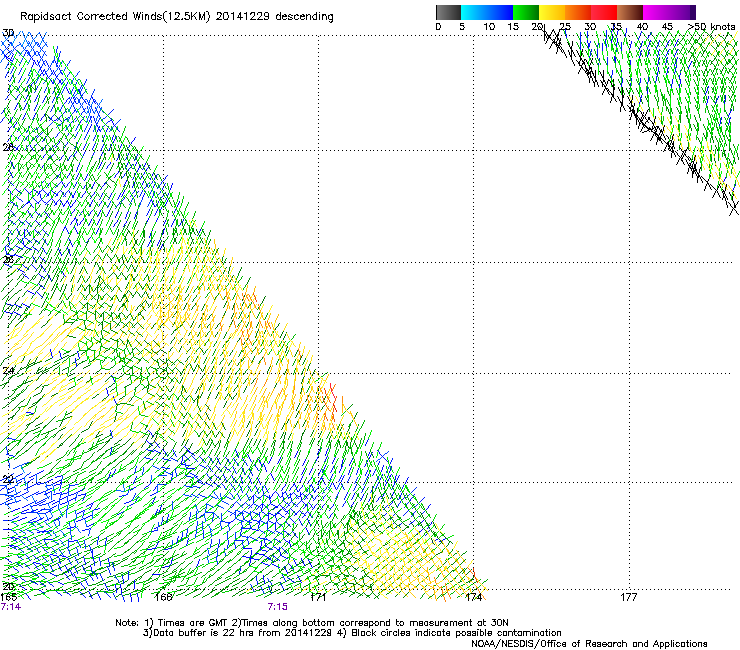
Task: Click the note 'Times are GMT'
Action: [x=193, y=623]
